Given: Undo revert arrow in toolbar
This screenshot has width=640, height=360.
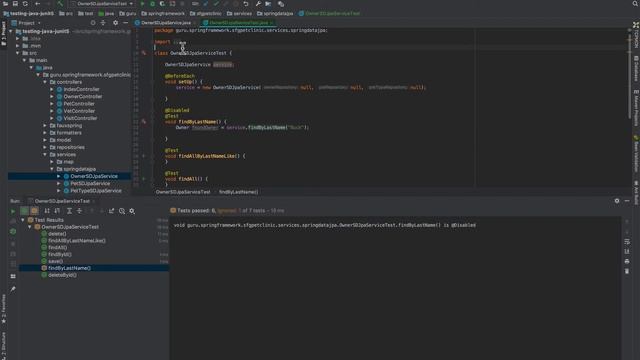Looking at the screenshot, I should point(246,4).
